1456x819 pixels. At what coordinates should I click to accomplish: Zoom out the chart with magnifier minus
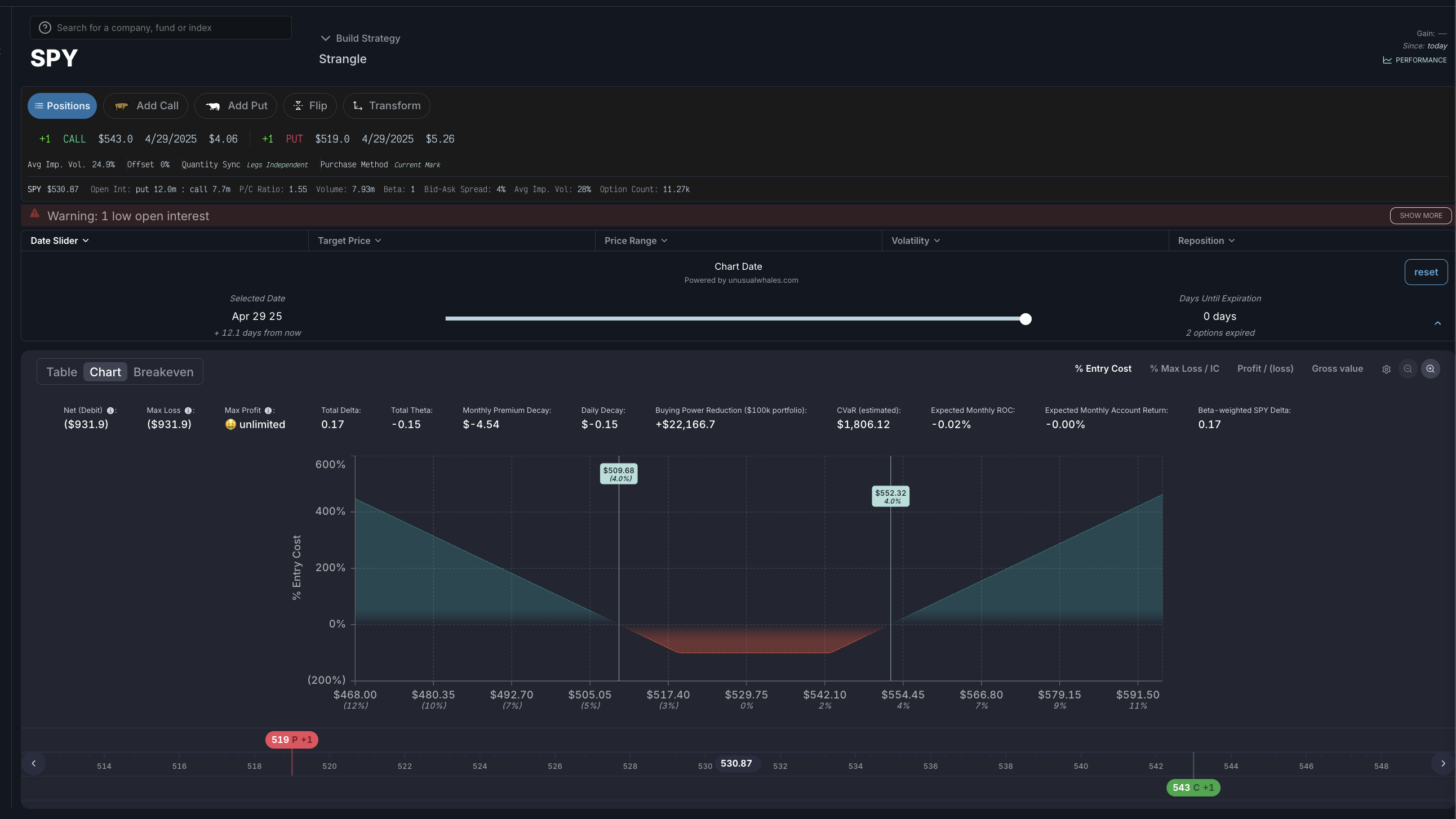tap(1408, 369)
